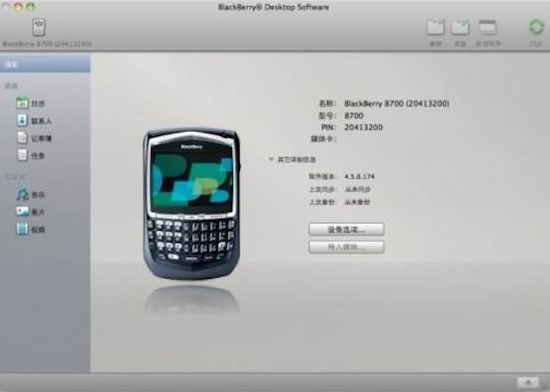Open Contacts (联系人) in the sidebar

[34, 121]
